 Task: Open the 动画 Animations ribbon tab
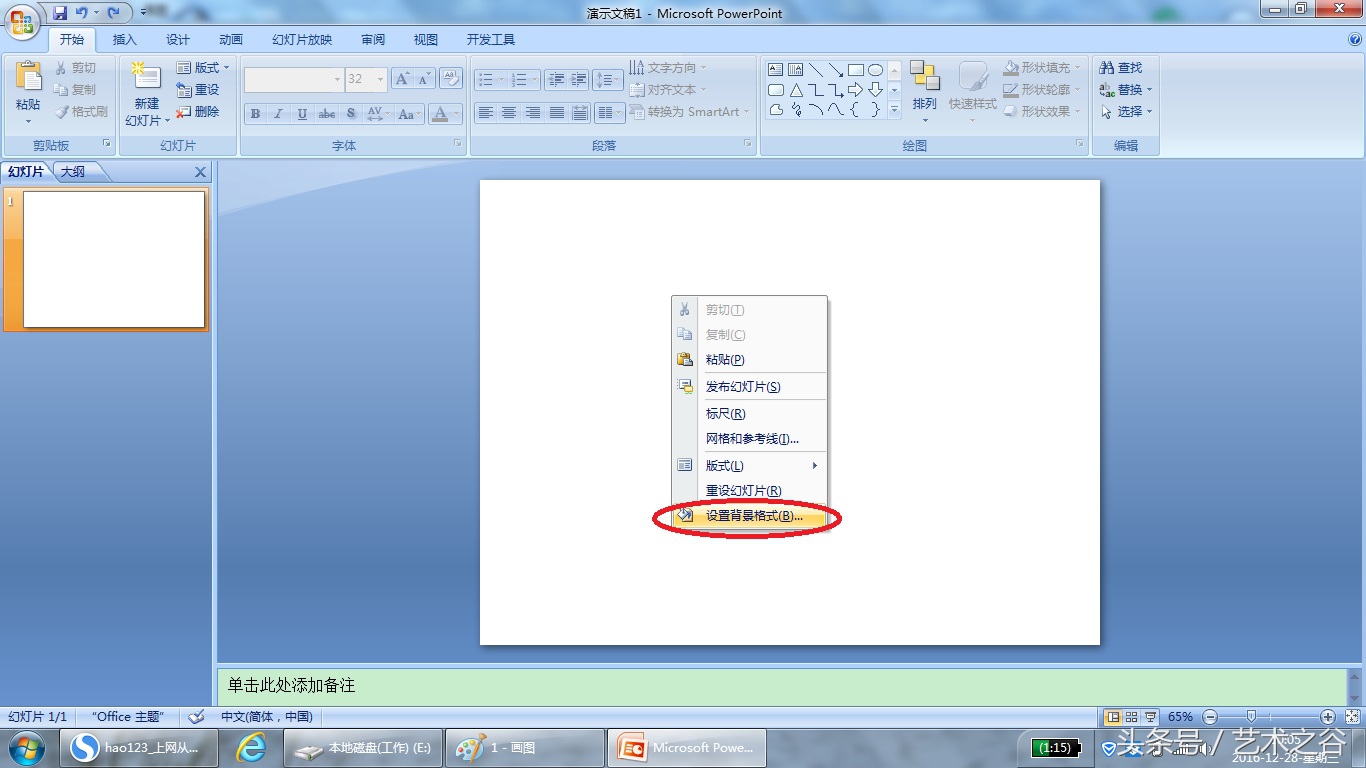tap(231, 40)
